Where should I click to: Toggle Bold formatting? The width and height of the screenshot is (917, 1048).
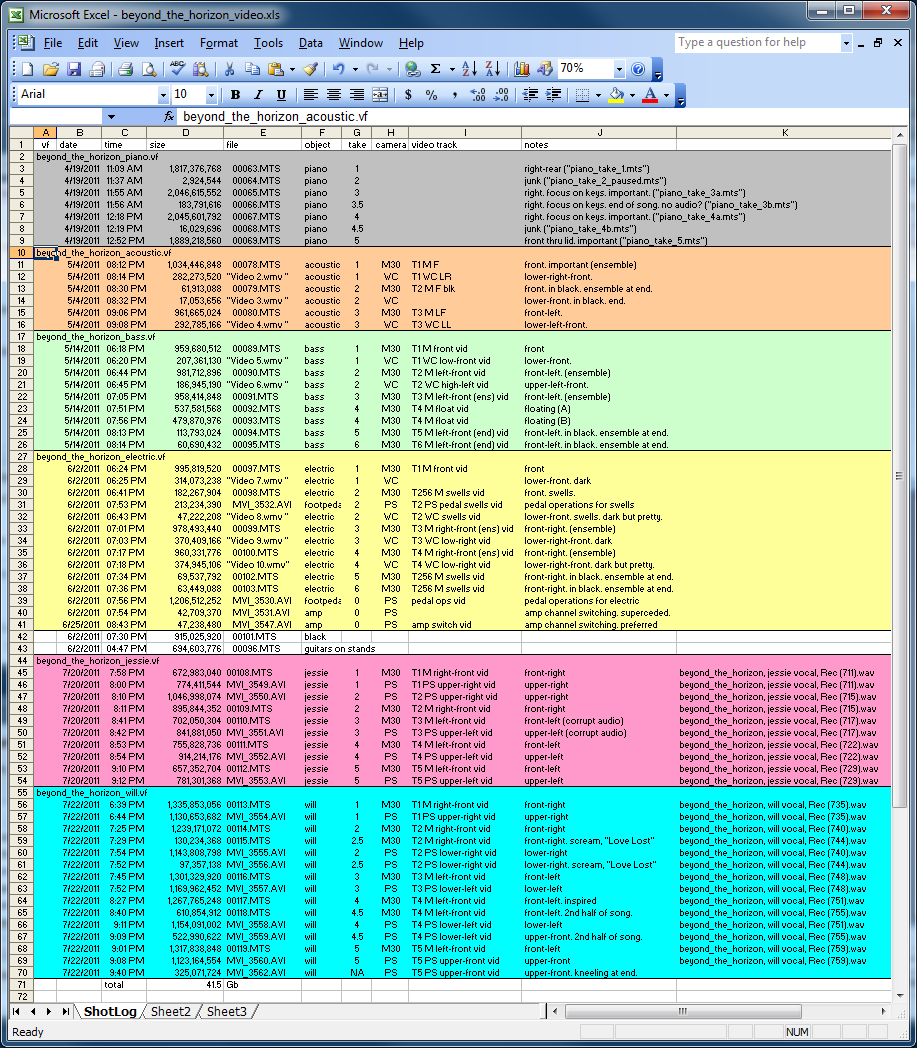click(x=235, y=95)
